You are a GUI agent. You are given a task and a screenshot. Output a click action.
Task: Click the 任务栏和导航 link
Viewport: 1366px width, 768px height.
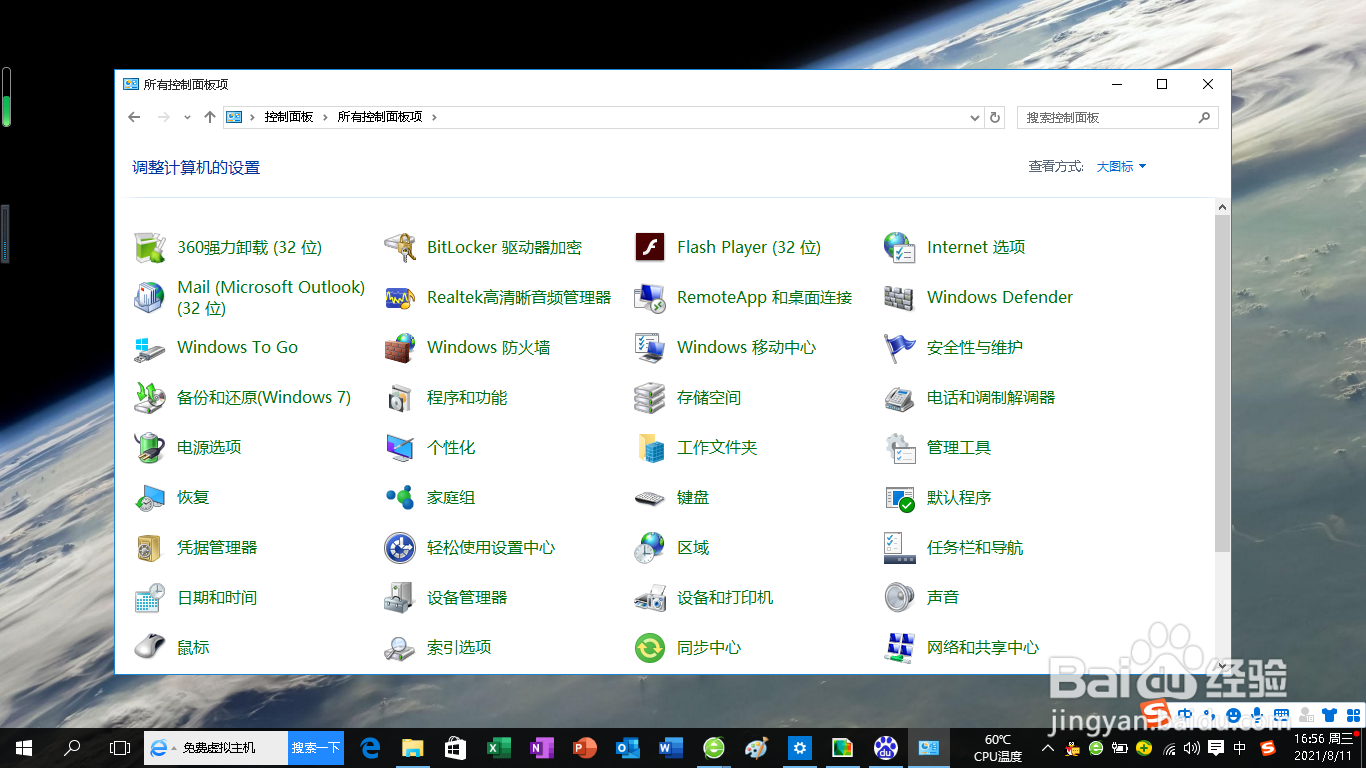[x=975, y=547]
